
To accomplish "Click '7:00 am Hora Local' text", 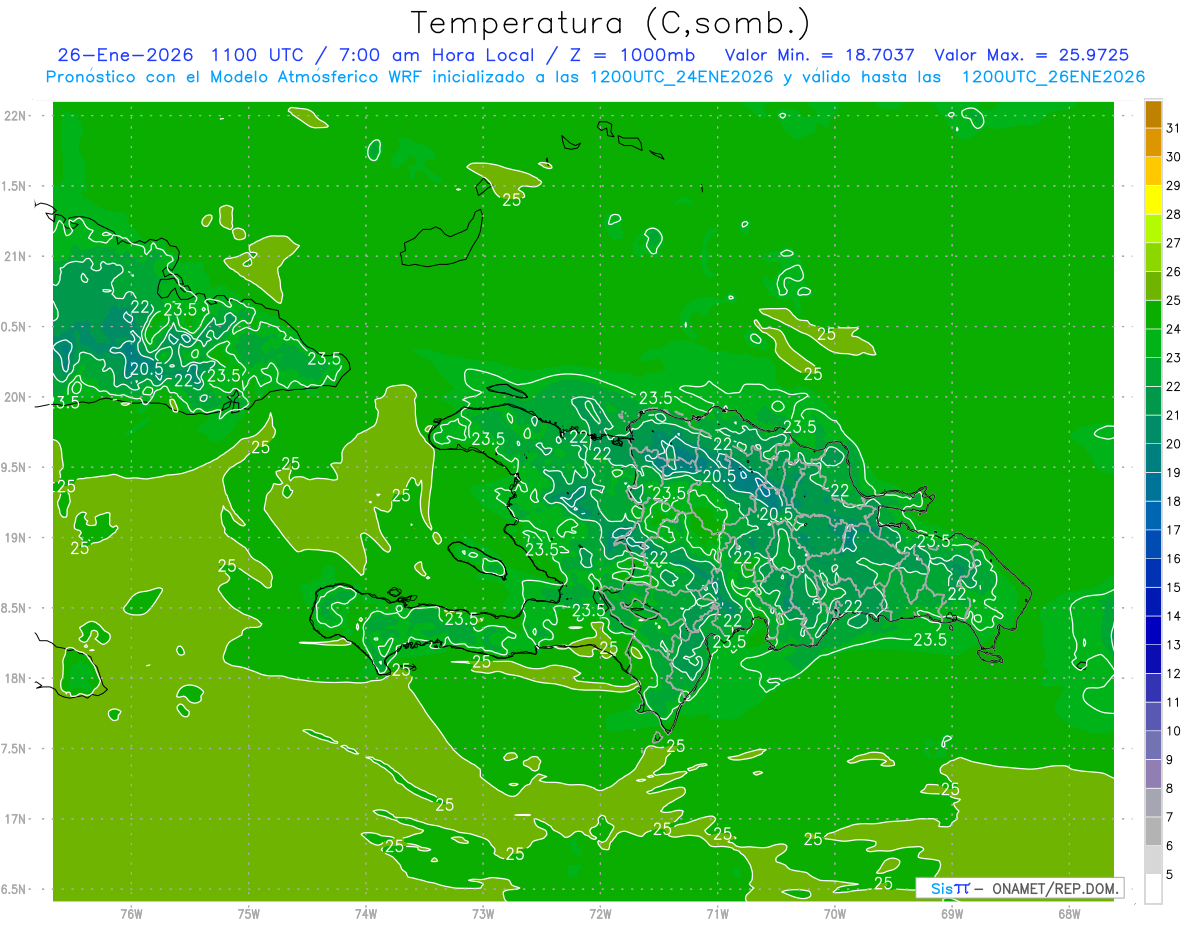I will click(435, 55).
